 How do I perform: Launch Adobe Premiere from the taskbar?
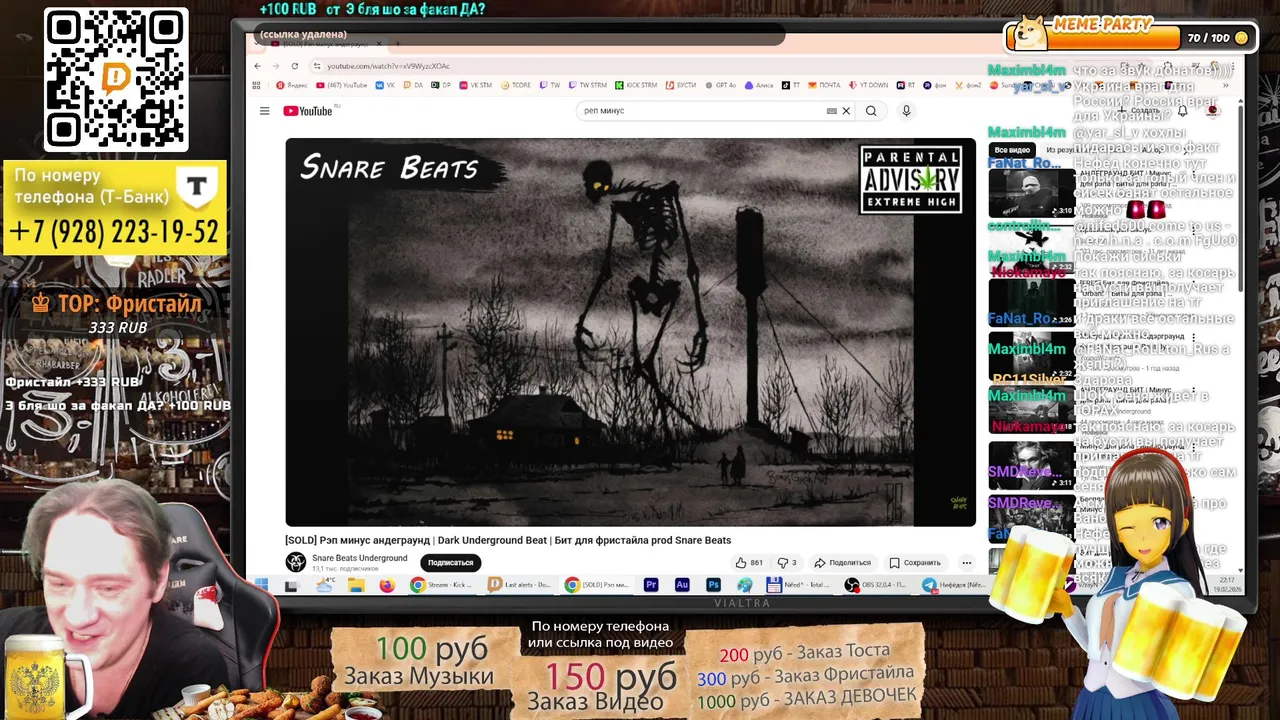651,585
